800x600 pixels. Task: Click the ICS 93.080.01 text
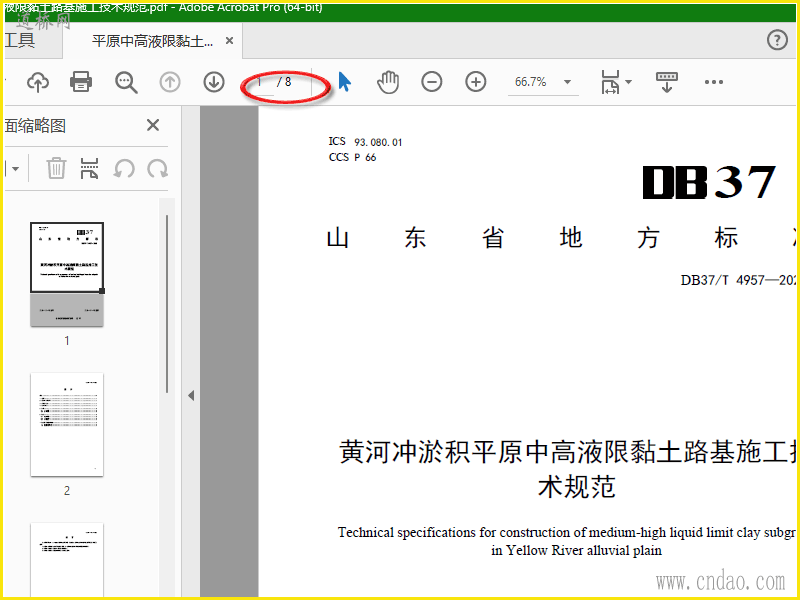click(365, 142)
